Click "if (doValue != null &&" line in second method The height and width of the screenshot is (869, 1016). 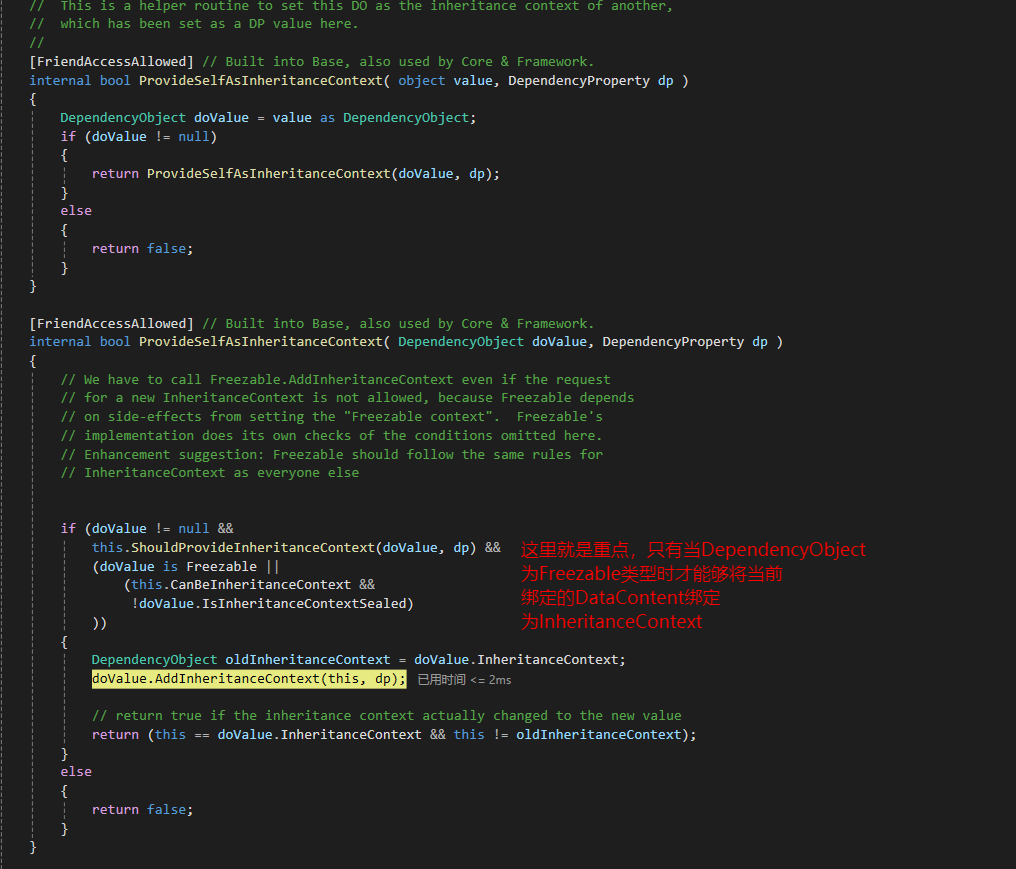pos(147,529)
